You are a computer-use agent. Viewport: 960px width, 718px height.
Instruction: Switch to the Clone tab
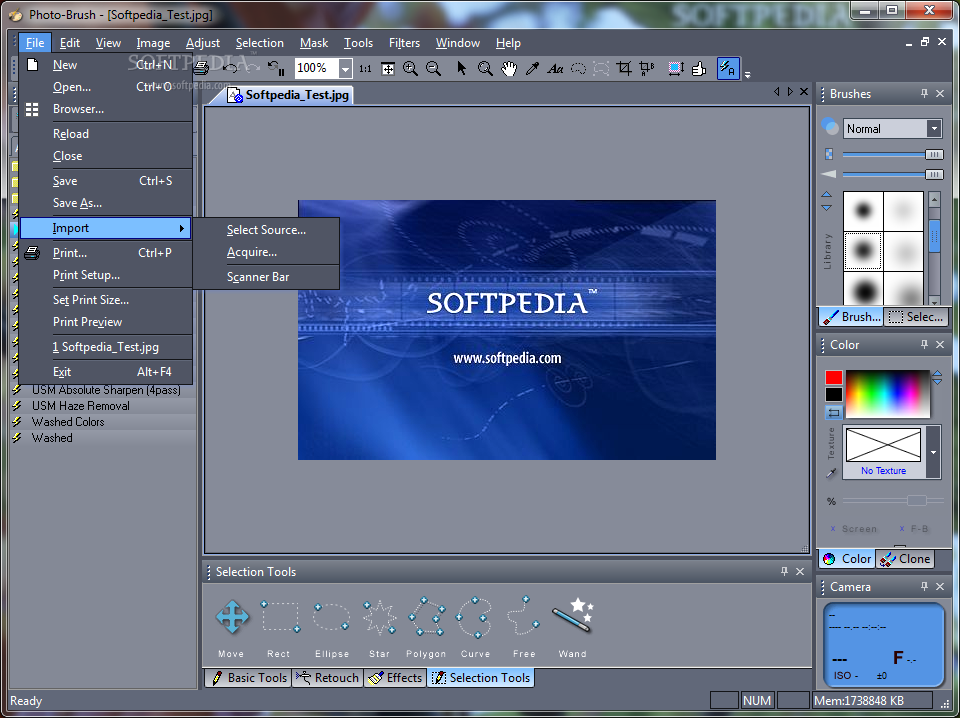[x=906, y=559]
